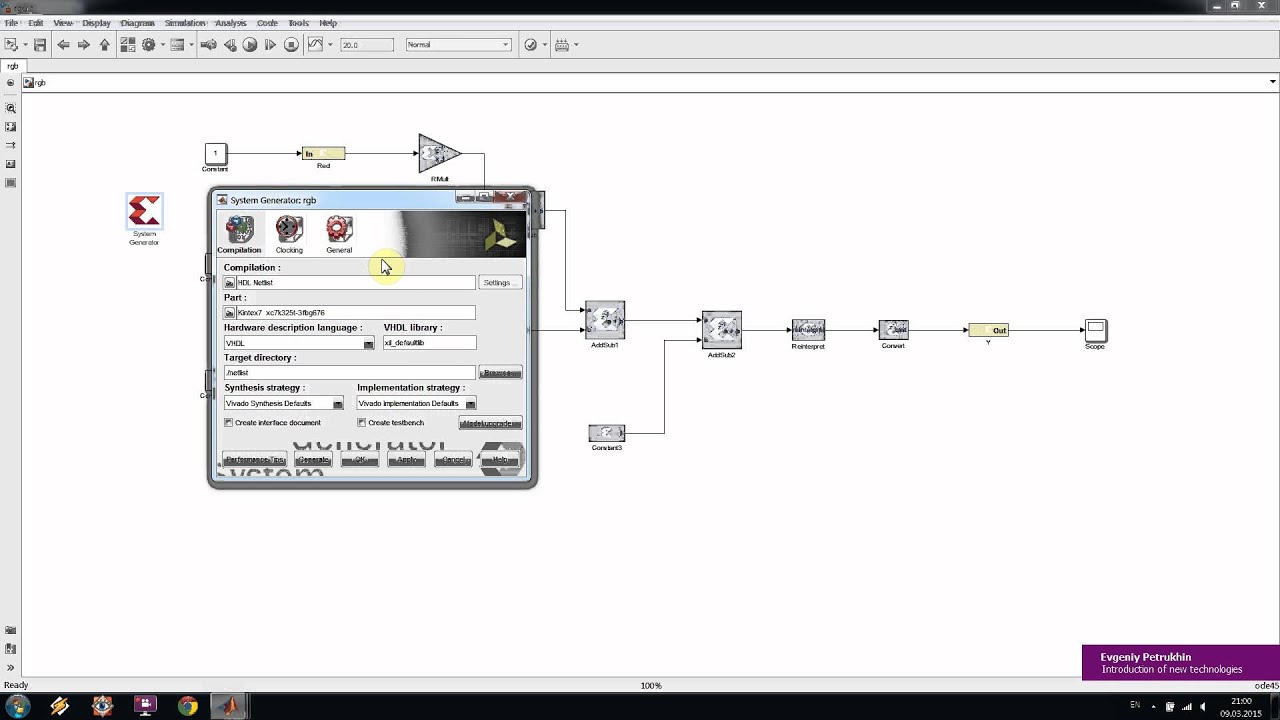This screenshot has width=1280, height=720.
Task: Open Chrome from the Windows taskbar
Action: point(187,706)
